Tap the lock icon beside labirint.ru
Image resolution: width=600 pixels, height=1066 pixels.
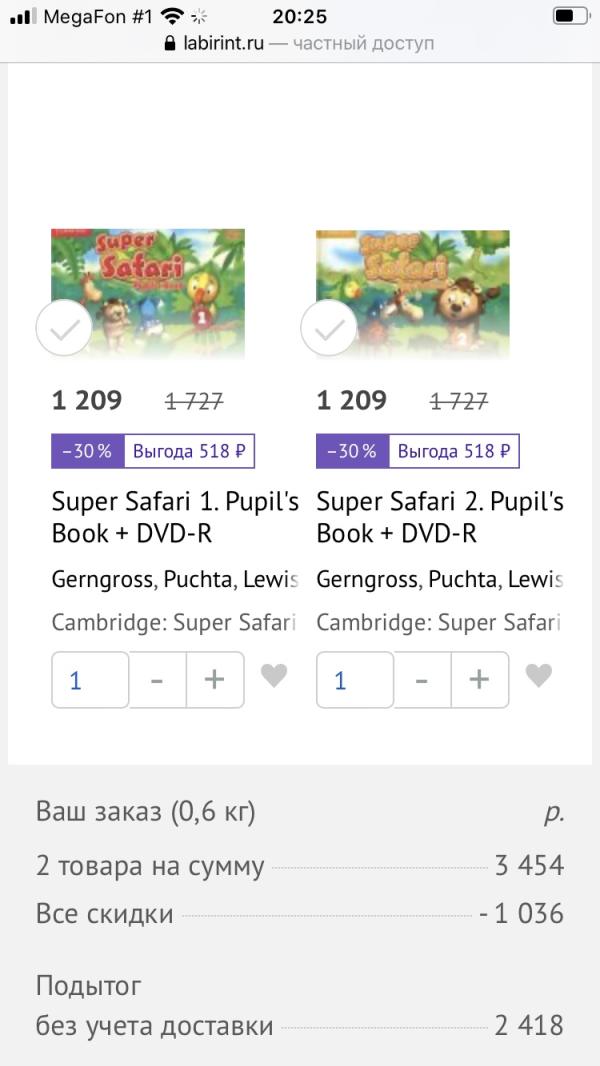[168, 44]
